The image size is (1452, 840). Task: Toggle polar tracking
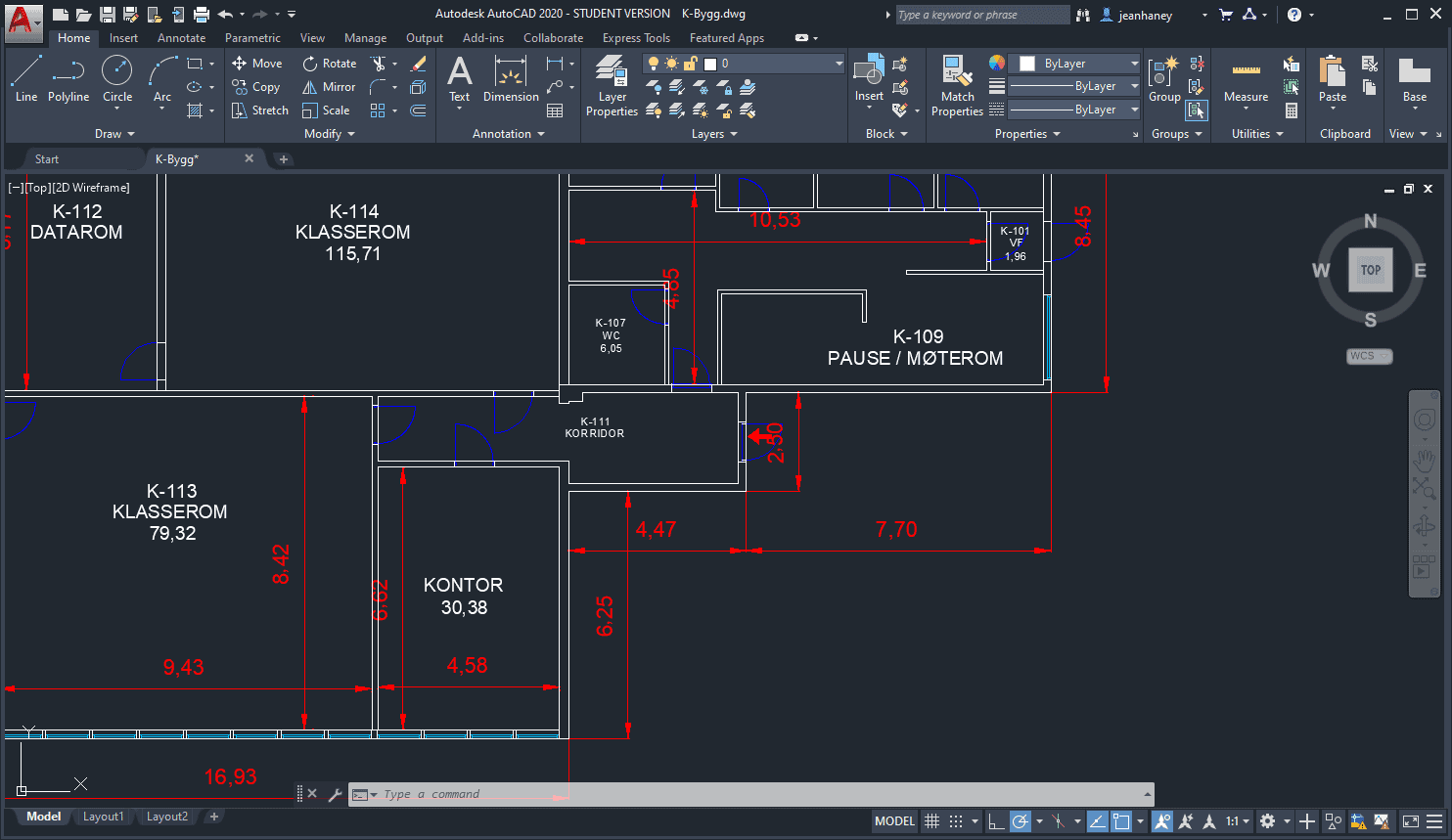1020,821
